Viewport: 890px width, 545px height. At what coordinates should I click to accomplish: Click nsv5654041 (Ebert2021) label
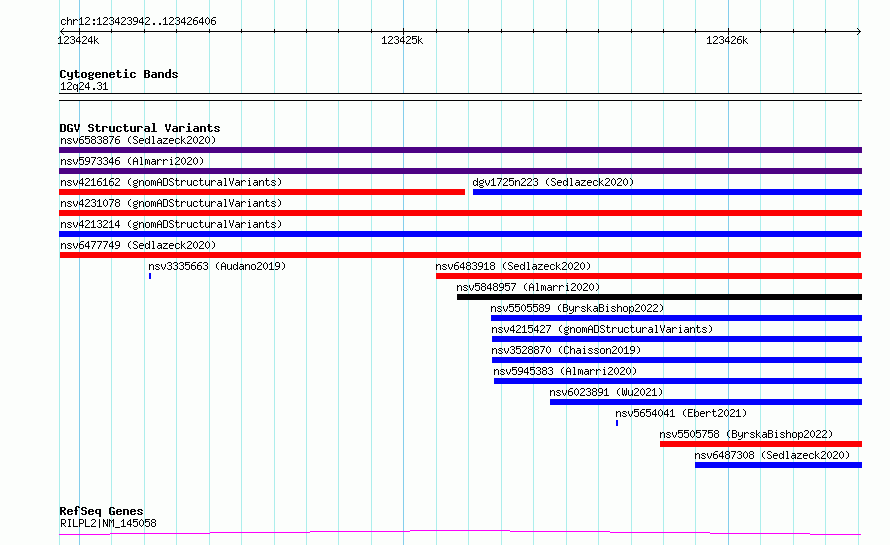point(681,413)
